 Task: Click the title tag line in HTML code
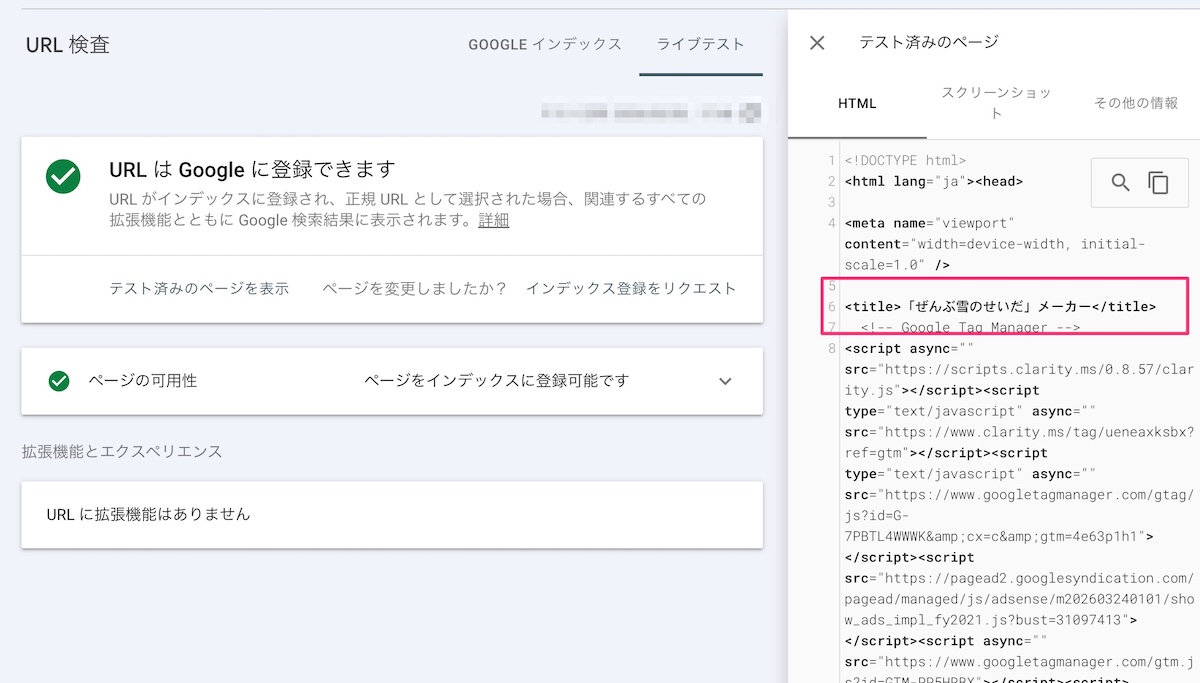[1000, 306]
